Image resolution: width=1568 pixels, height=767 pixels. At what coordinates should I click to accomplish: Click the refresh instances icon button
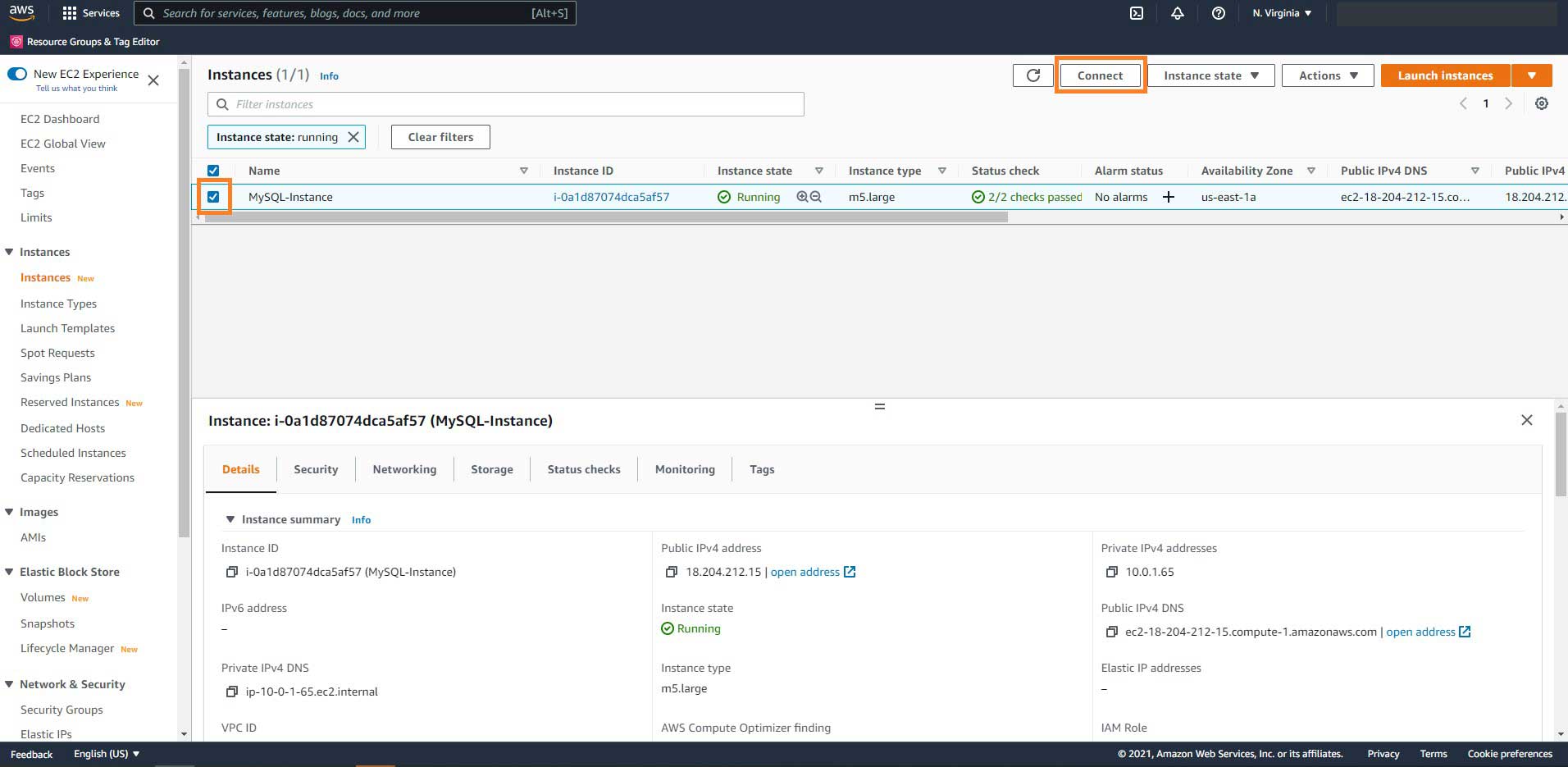point(1032,75)
